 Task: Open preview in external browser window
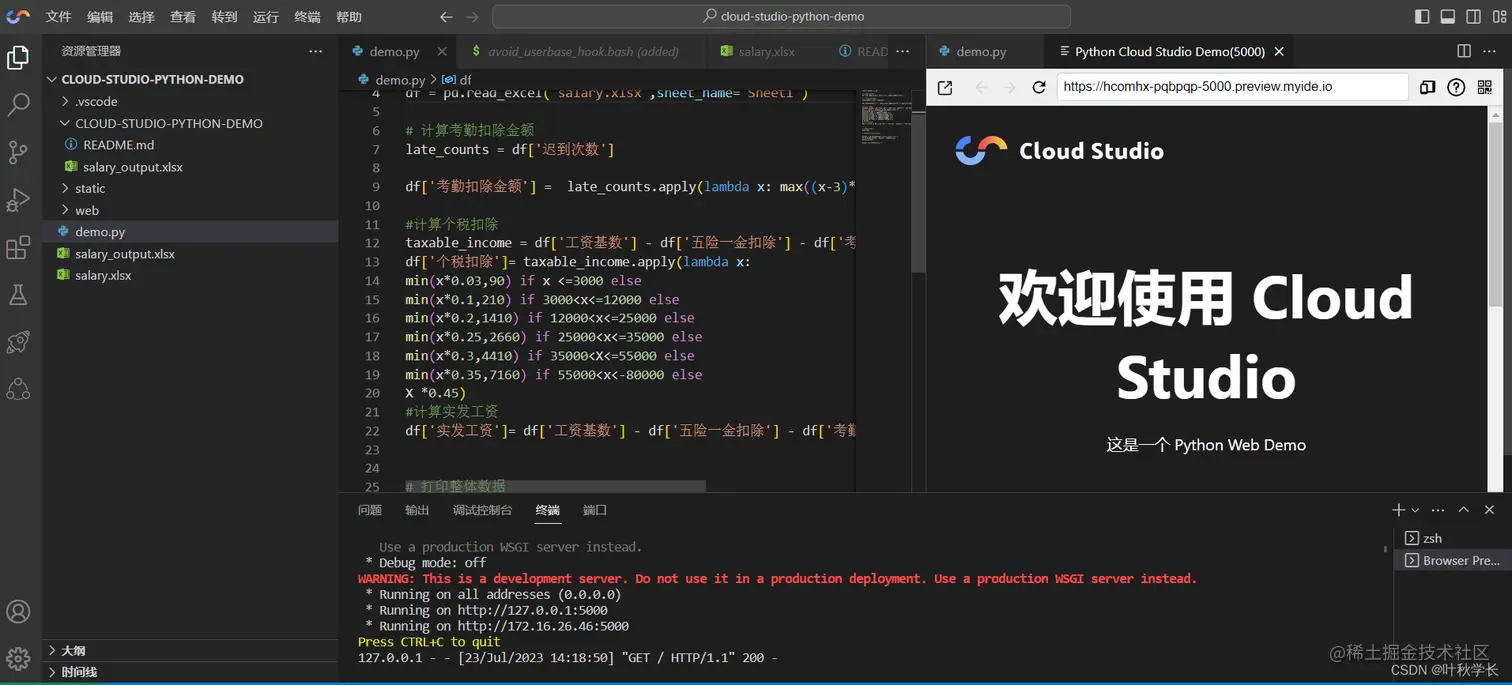point(945,87)
